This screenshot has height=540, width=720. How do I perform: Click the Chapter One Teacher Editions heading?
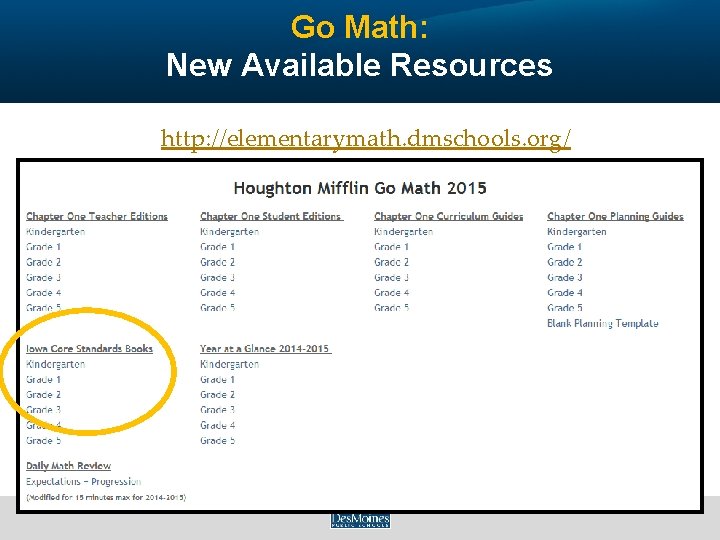(x=97, y=216)
